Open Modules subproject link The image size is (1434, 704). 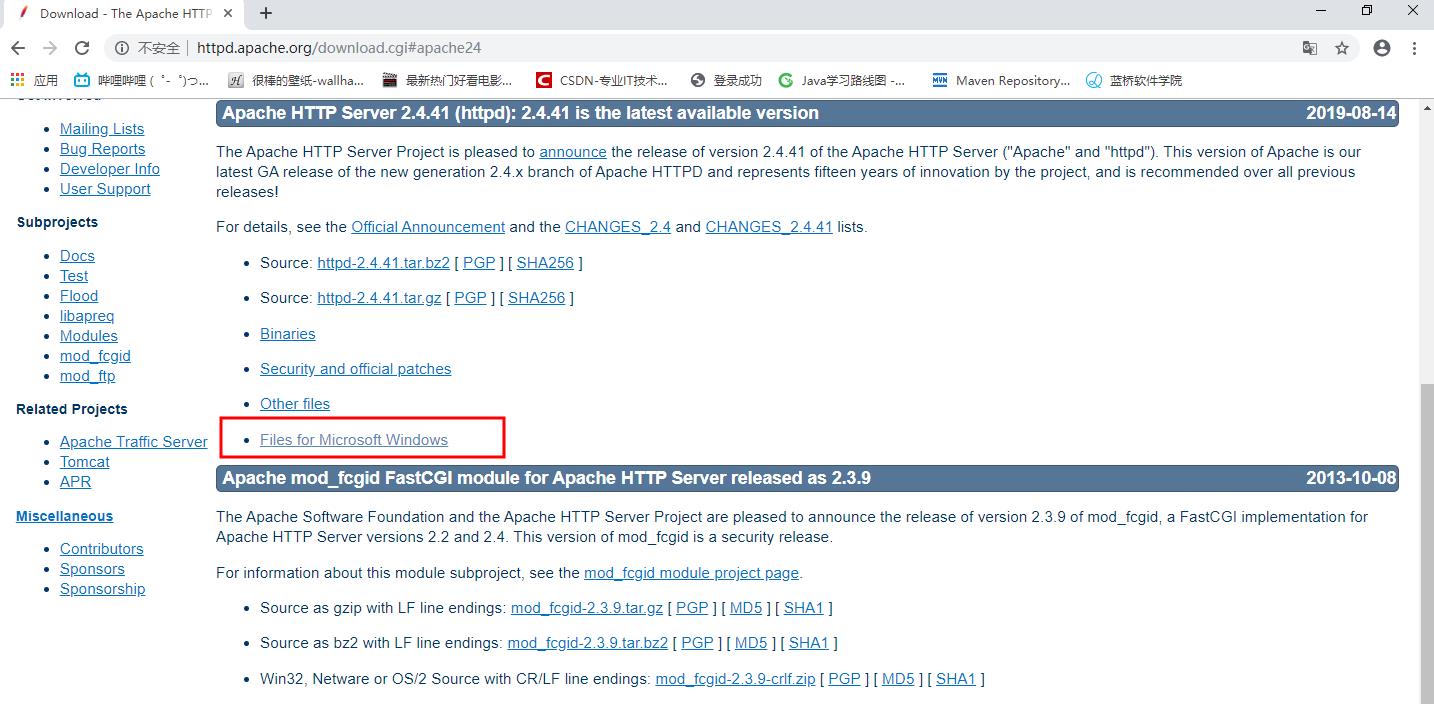click(x=89, y=336)
